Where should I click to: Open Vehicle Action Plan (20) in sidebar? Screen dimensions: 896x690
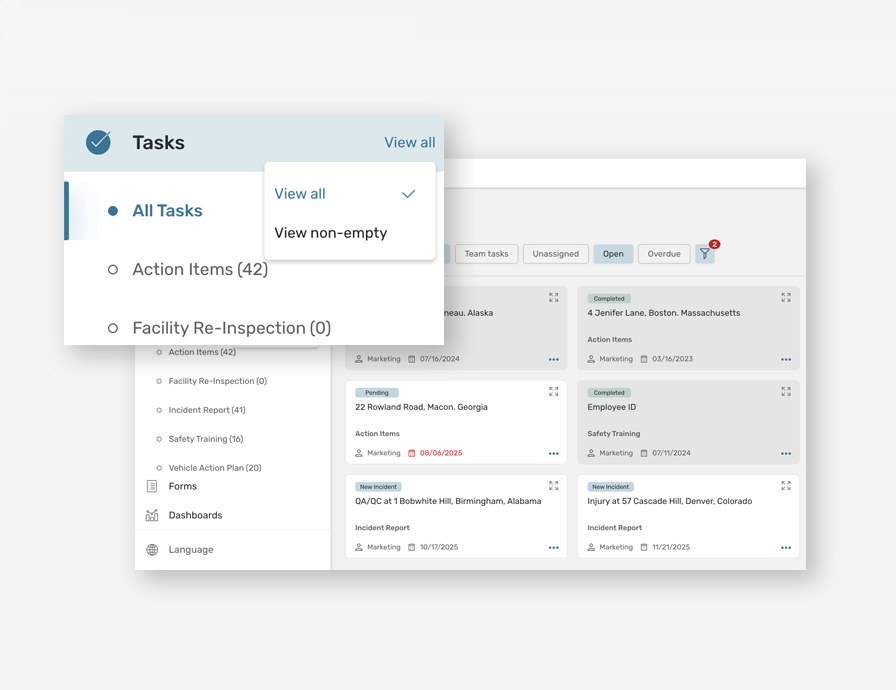tap(214, 468)
